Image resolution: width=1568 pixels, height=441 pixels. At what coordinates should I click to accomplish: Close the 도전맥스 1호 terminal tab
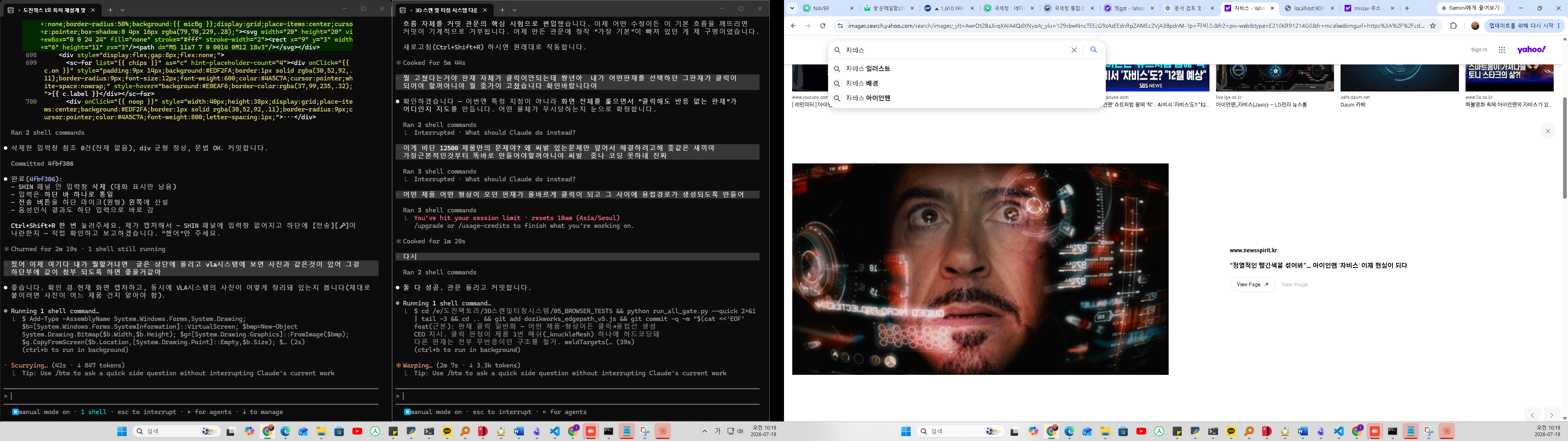[x=93, y=10]
